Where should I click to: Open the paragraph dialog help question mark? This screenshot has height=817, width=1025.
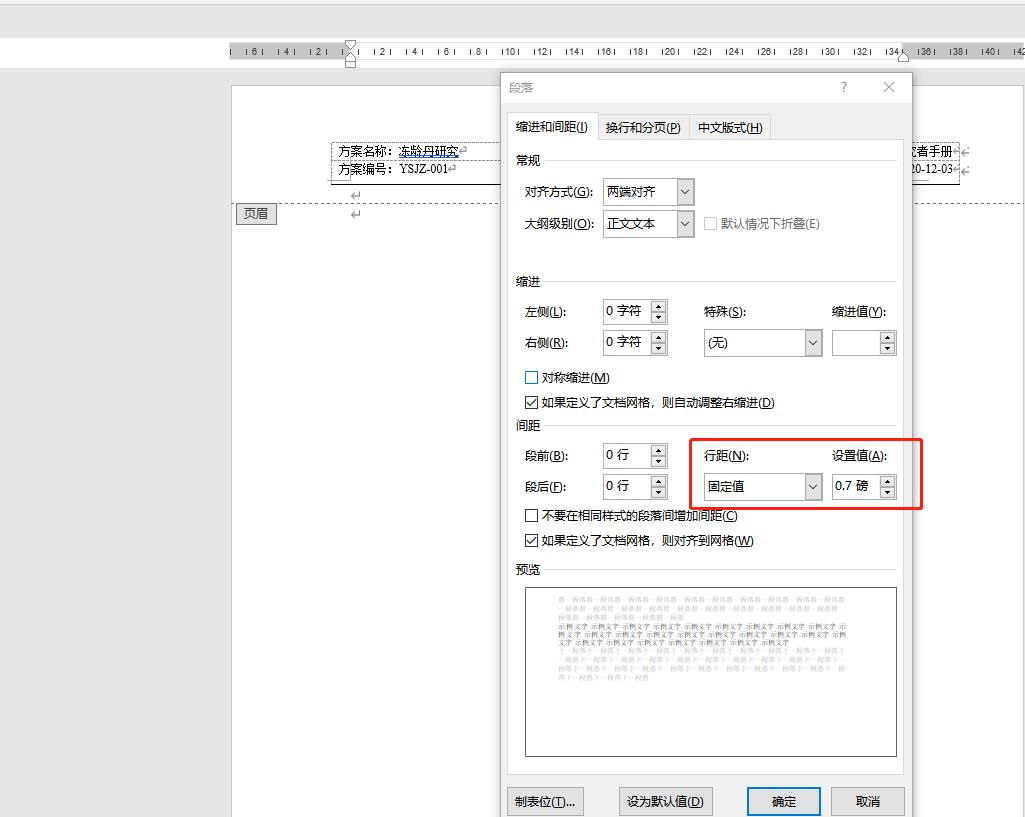[x=843, y=87]
